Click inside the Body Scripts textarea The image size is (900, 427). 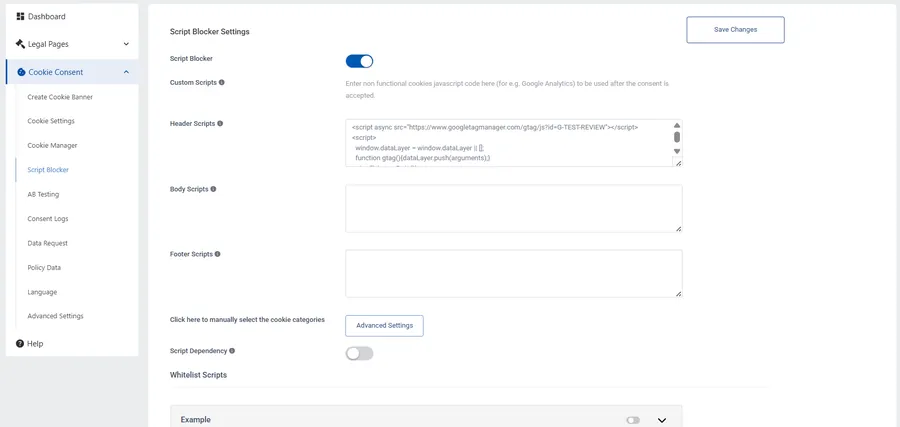514,208
